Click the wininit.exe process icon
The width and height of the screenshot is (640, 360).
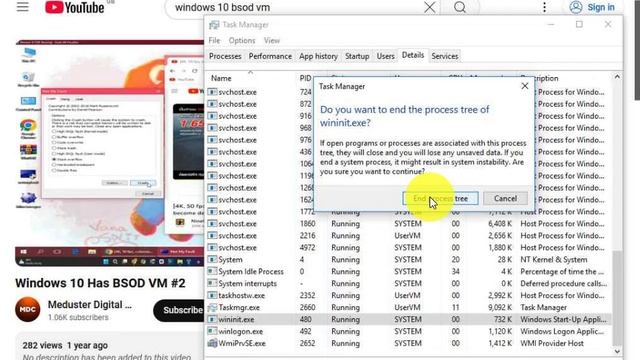pyautogui.click(x=212, y=319)
